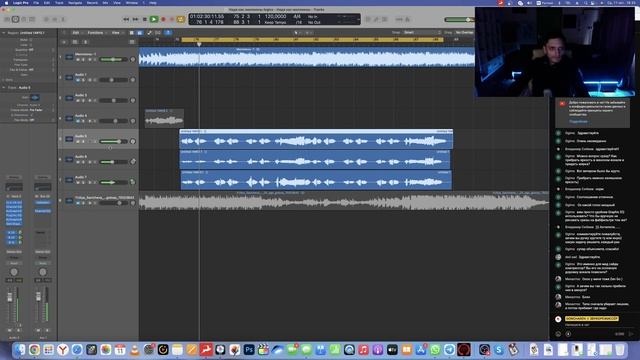Open the Drag pop-up menu

(464, 32)
